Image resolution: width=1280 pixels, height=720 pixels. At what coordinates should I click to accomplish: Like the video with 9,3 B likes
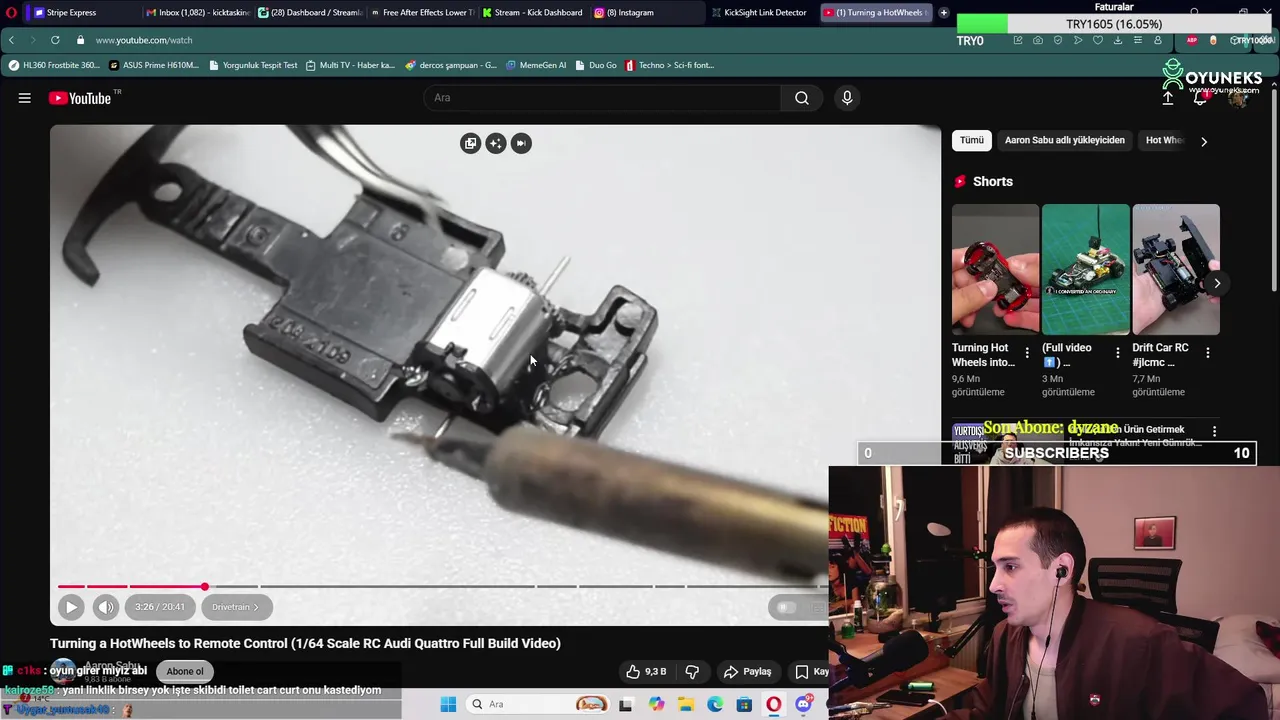pos(645,672)
